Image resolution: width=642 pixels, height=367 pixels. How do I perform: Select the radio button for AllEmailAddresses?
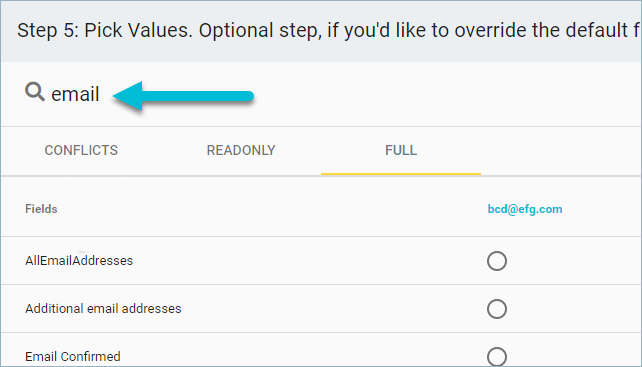pos(497,261)
